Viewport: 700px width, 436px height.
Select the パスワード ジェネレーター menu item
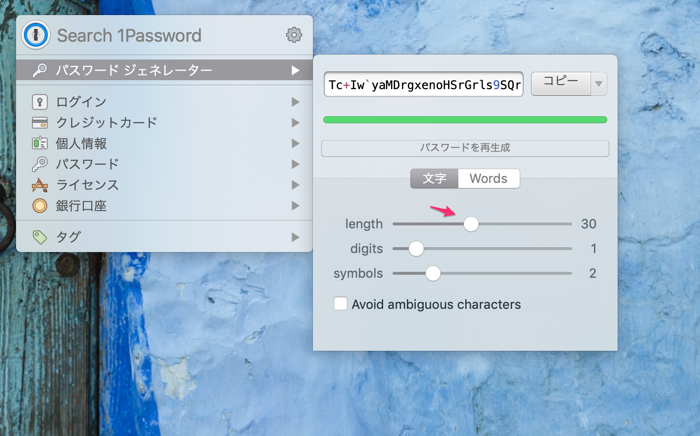[164, 70]
